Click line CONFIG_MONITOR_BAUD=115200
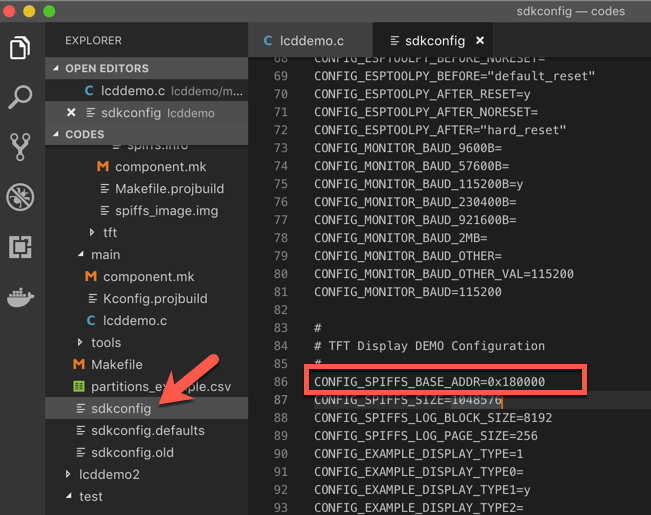 point(408,292)
